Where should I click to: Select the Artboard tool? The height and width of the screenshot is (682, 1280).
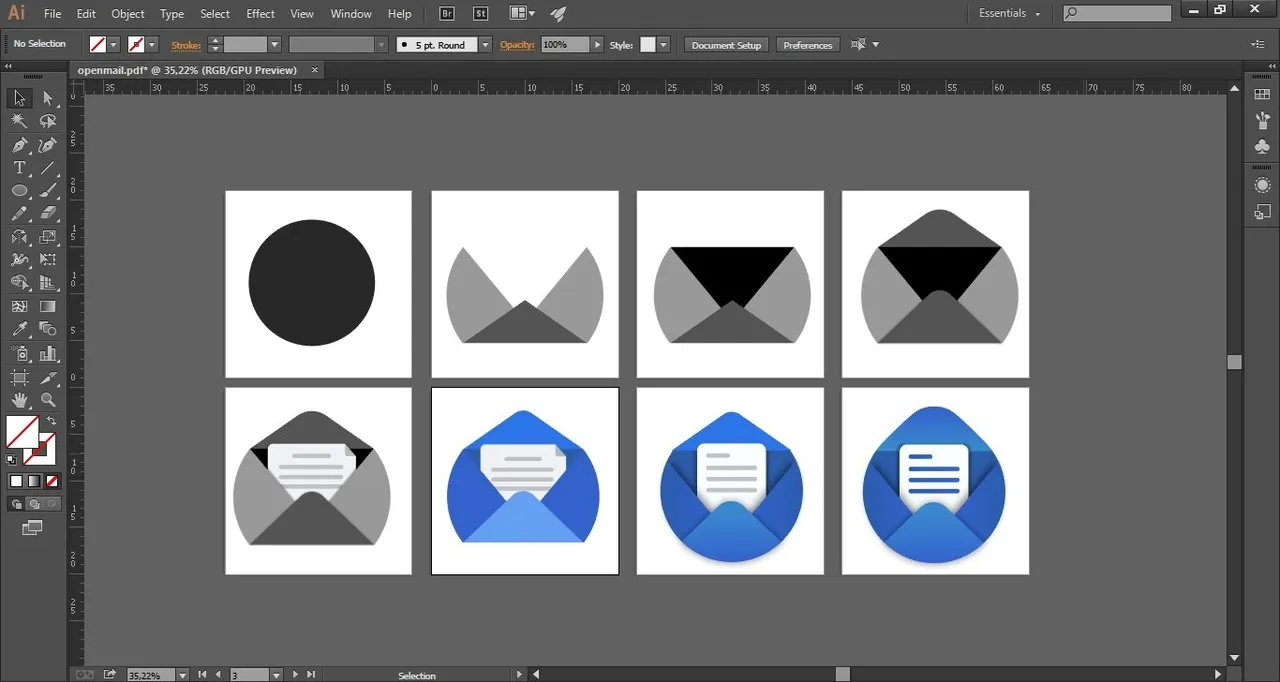coord(19,377)
